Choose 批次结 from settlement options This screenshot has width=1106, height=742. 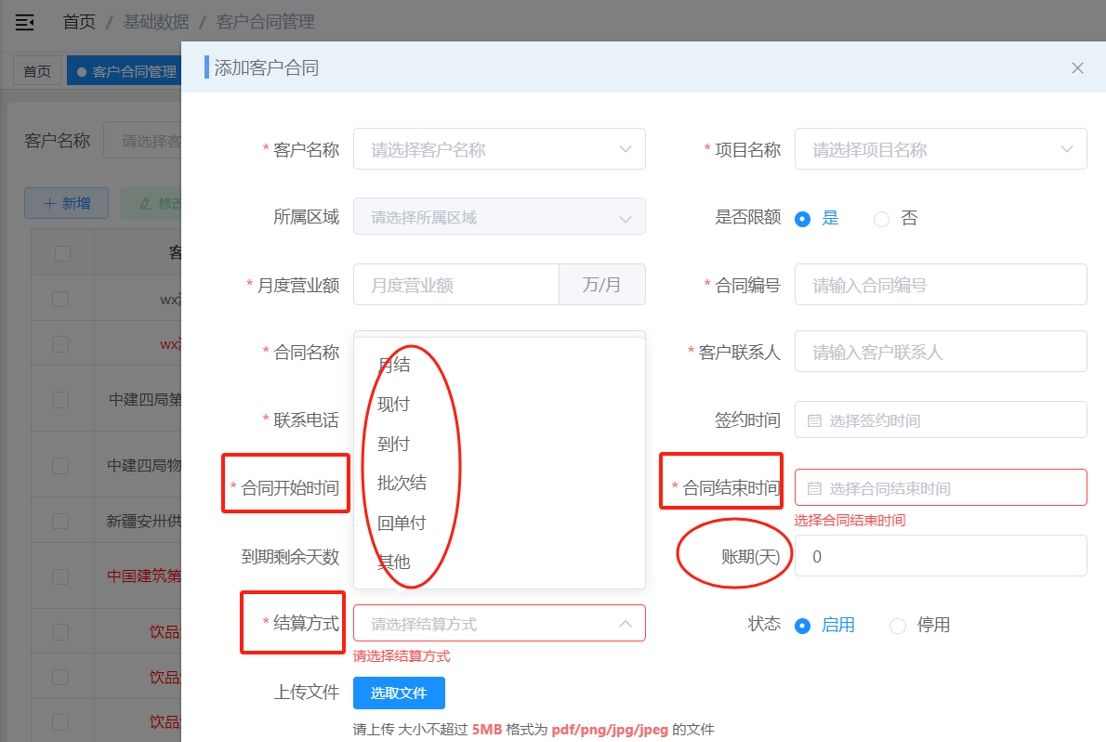402,483
